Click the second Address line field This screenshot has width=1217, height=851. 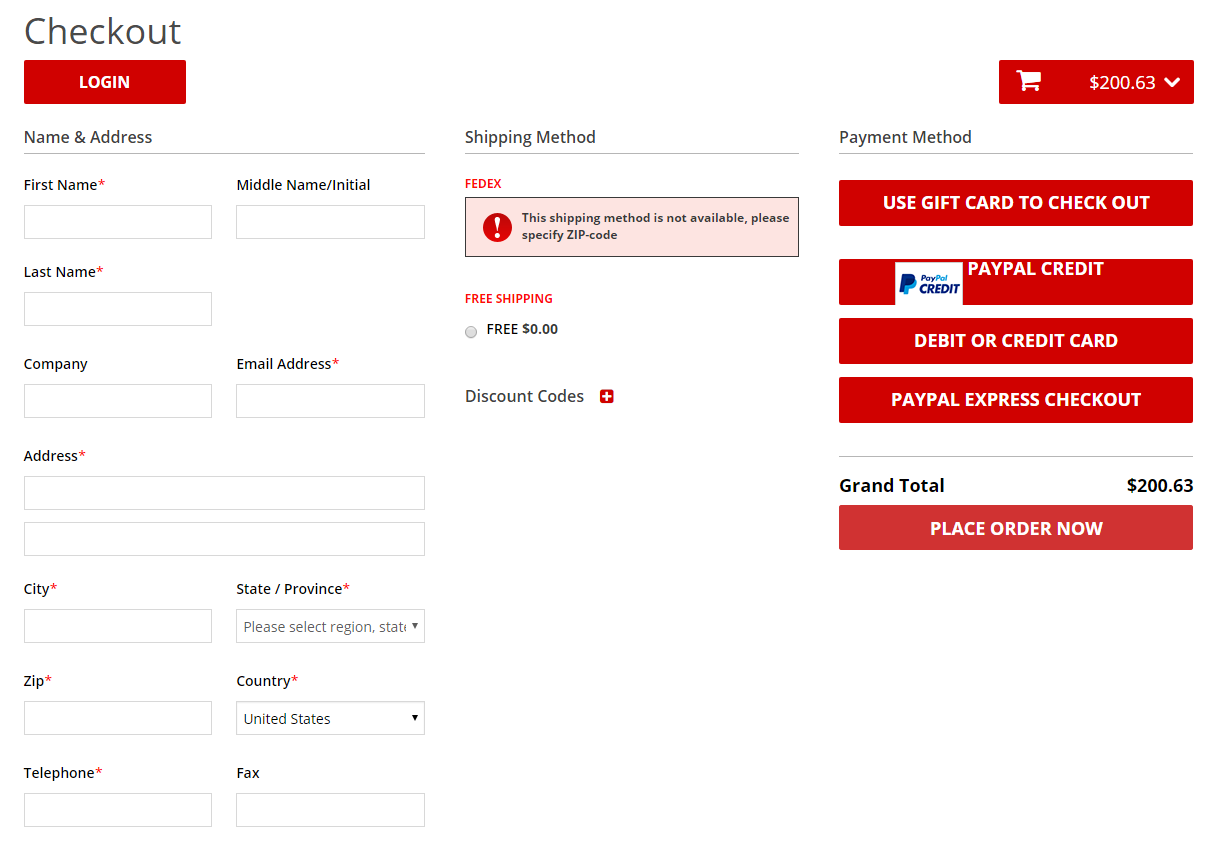[x=224, y=539]
